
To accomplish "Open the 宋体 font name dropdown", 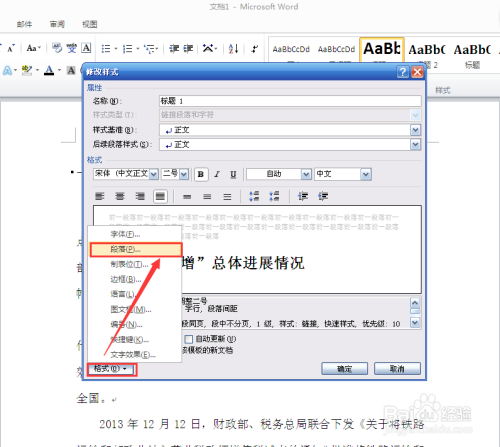I will coord(154,174).
